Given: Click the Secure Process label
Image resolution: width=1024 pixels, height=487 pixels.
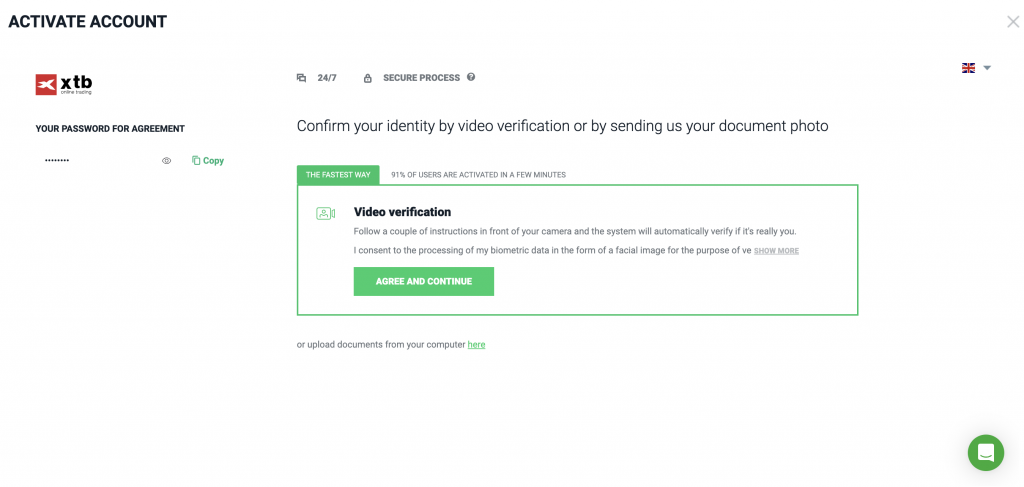Looking at the screenshot, I should click(421, 78).
